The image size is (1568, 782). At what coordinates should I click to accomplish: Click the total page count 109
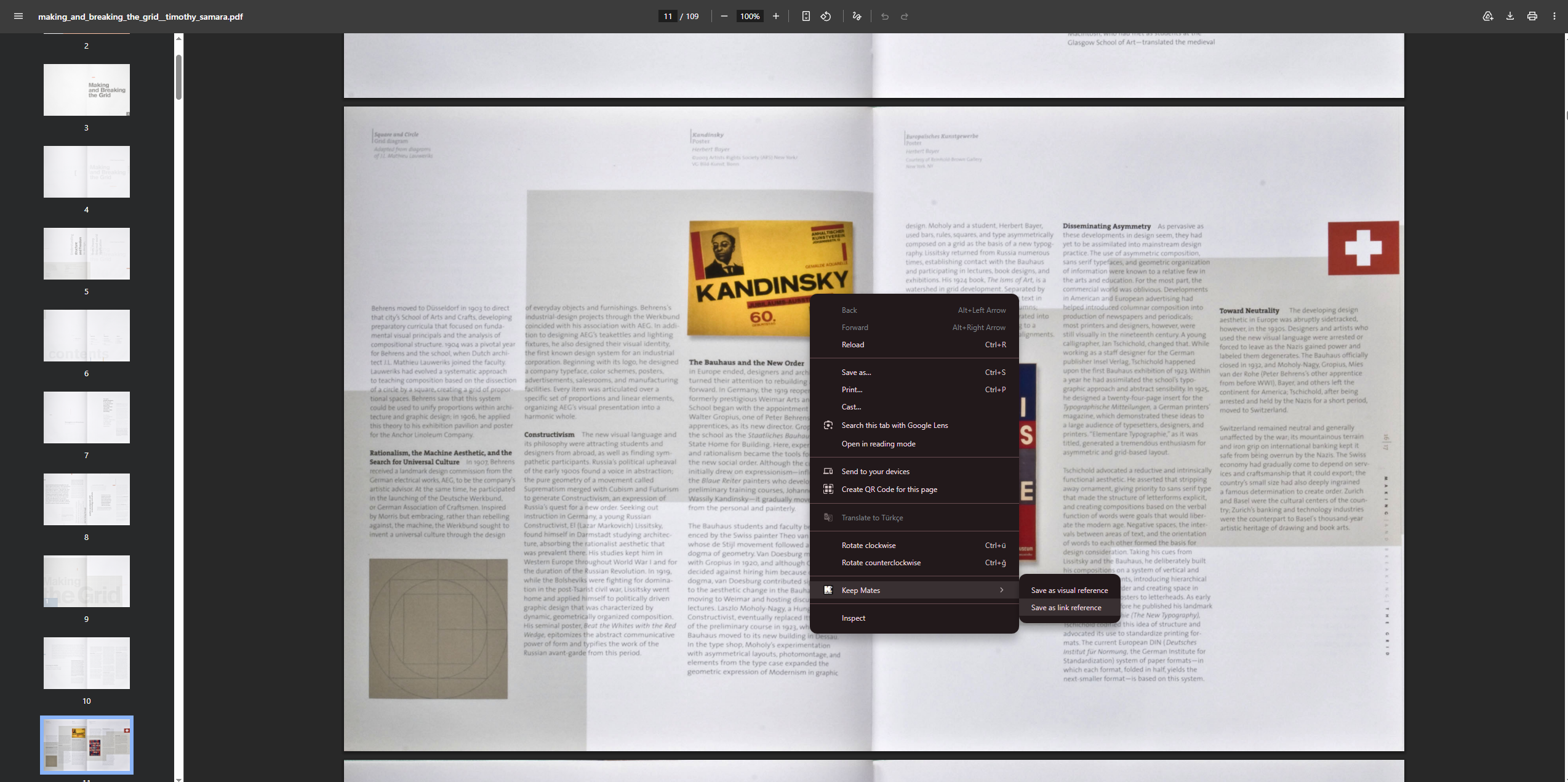(692, 17)
